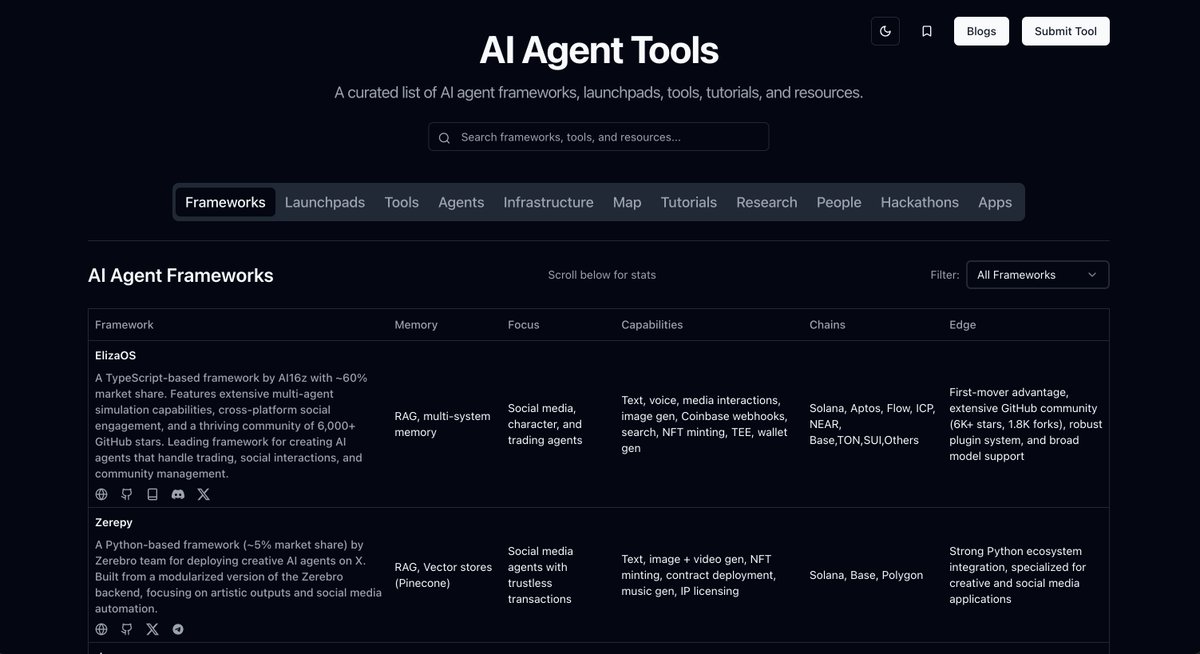This screenshot has height=654, width=1200.
Task: Switch to the Research tab
Action: (x=767, y=202)
